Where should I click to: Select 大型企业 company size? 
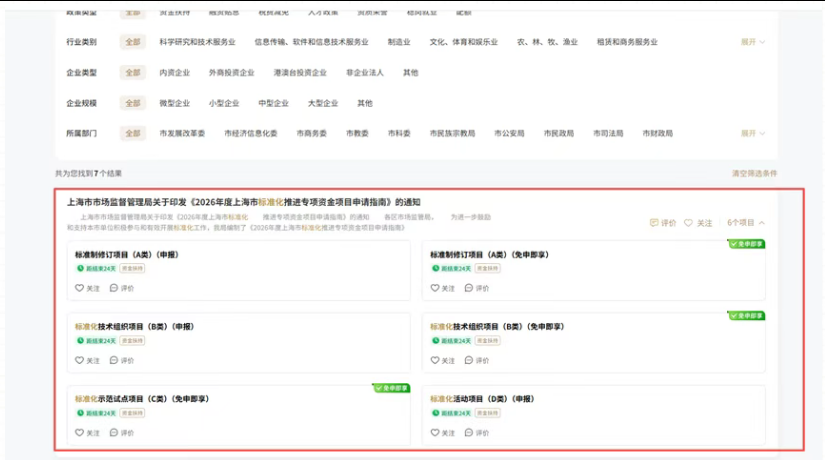point(323,103)
